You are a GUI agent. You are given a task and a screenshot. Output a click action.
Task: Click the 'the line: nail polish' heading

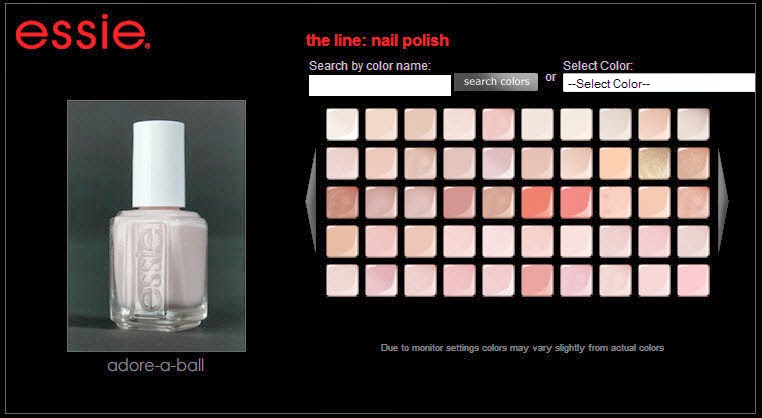(378, 40)
